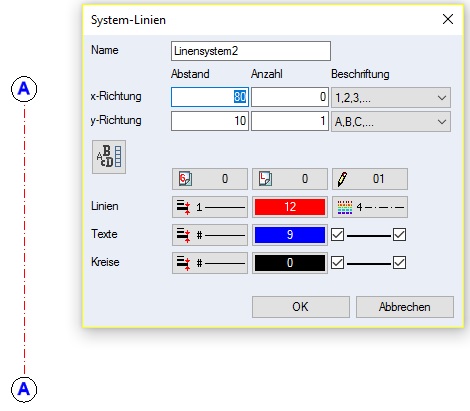Image resolution: width=470 pixels, height=411 pixels.
Task: Expand the y-Richtung Beschriftung dropdown A,B,C
Action: tap(391, 121)
